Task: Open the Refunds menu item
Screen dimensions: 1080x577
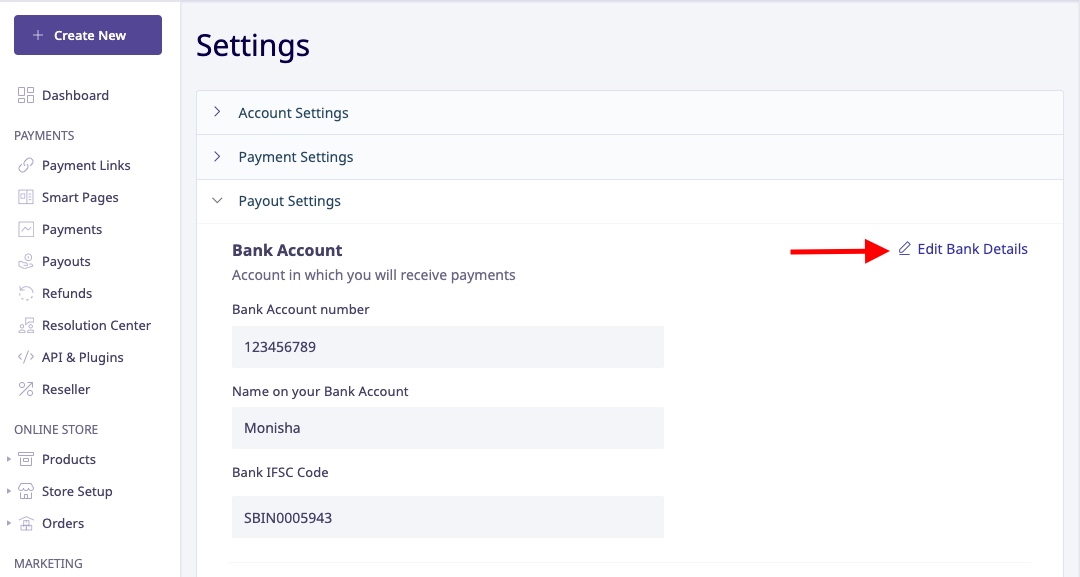Action: click(x=67, y=293)
